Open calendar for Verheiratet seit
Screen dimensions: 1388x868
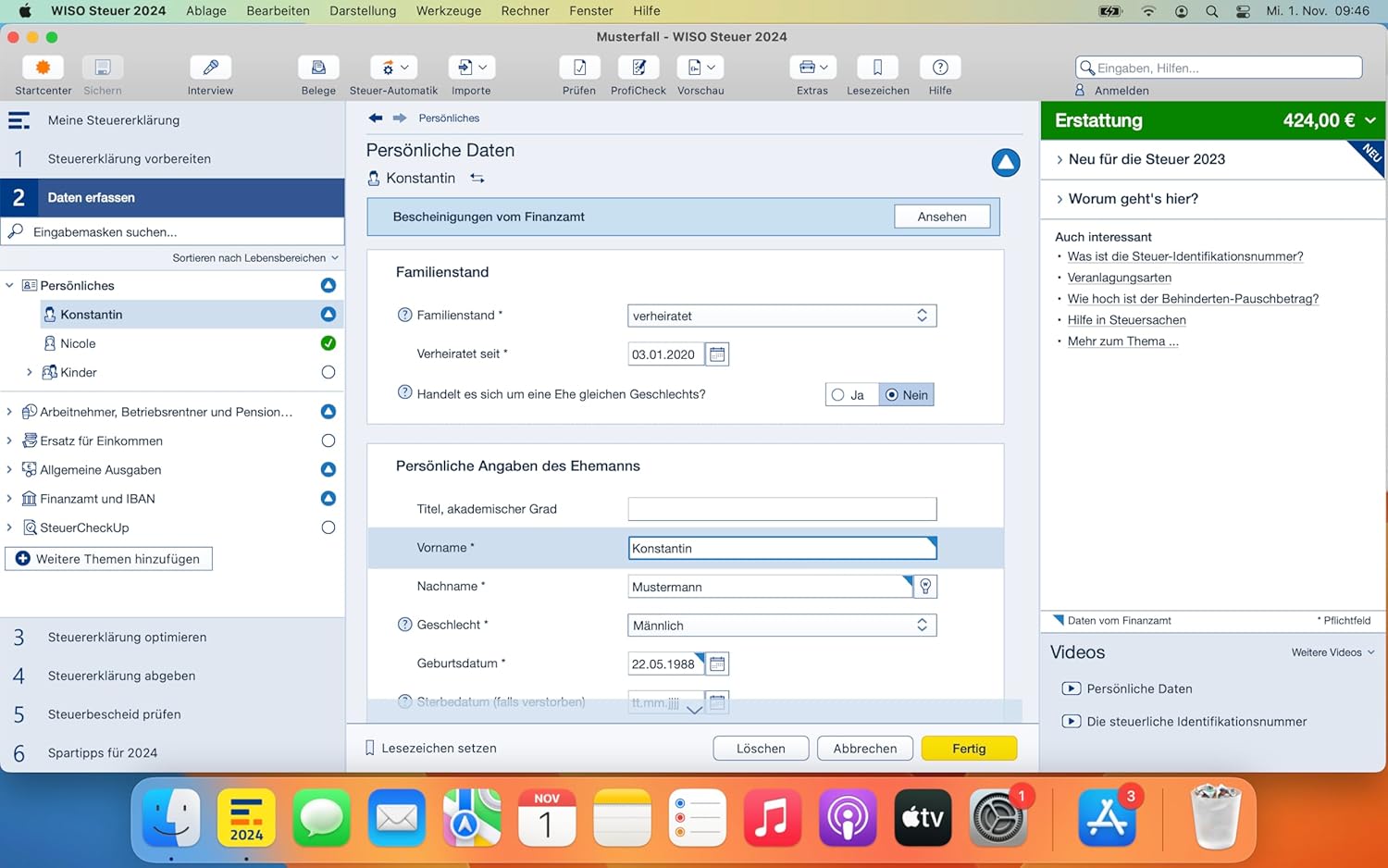(717, 354)
